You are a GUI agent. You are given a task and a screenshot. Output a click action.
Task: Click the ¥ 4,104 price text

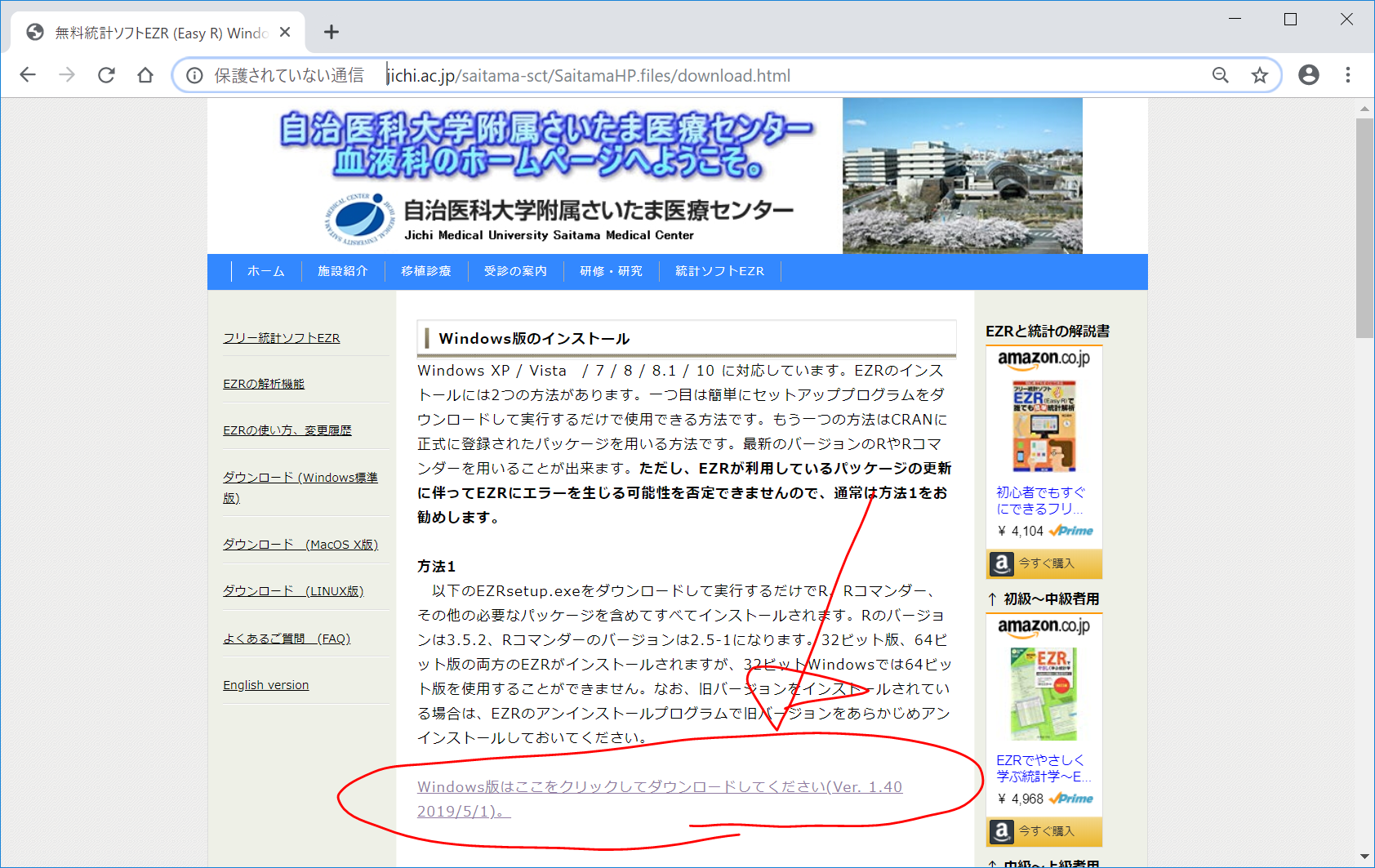tap(1021, 532)
